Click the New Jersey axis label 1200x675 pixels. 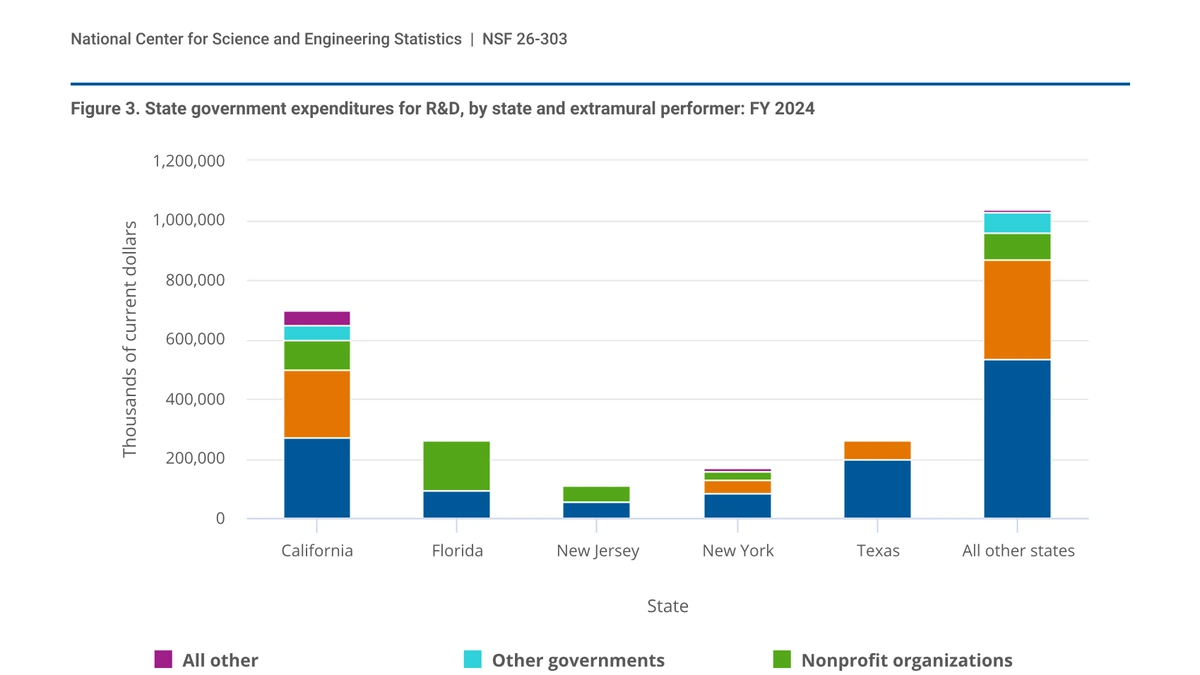click(598, 551)
